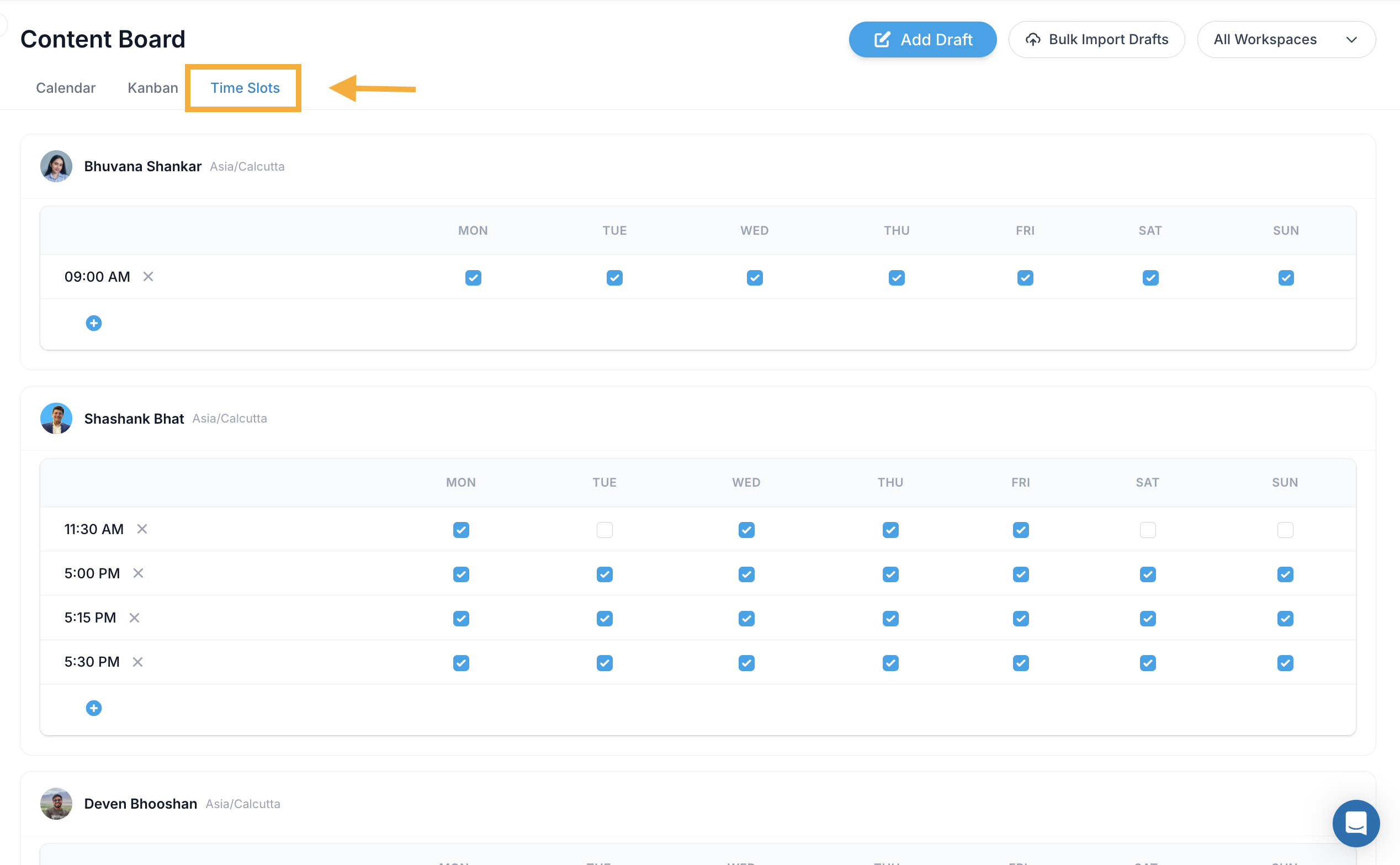Uncheck Friday for 5:15 PM slot
1400x865 pixels.
1021,619
